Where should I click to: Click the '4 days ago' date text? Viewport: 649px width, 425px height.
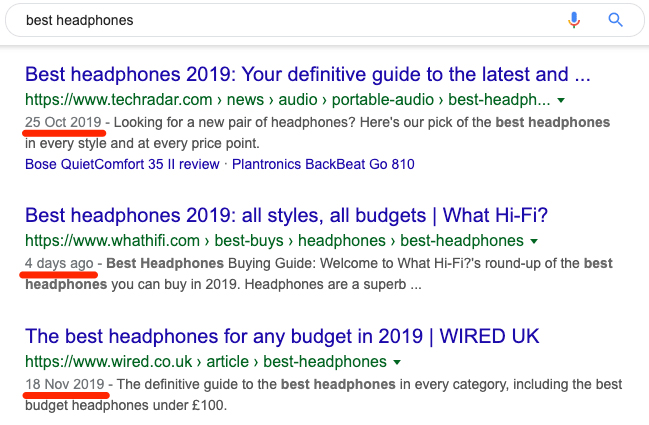59,264
